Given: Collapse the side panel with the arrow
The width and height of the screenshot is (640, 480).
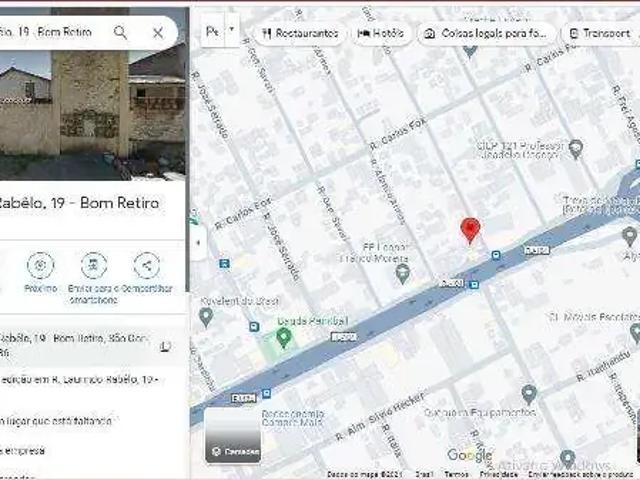Looking at the screenshot, I should [197, 242].
